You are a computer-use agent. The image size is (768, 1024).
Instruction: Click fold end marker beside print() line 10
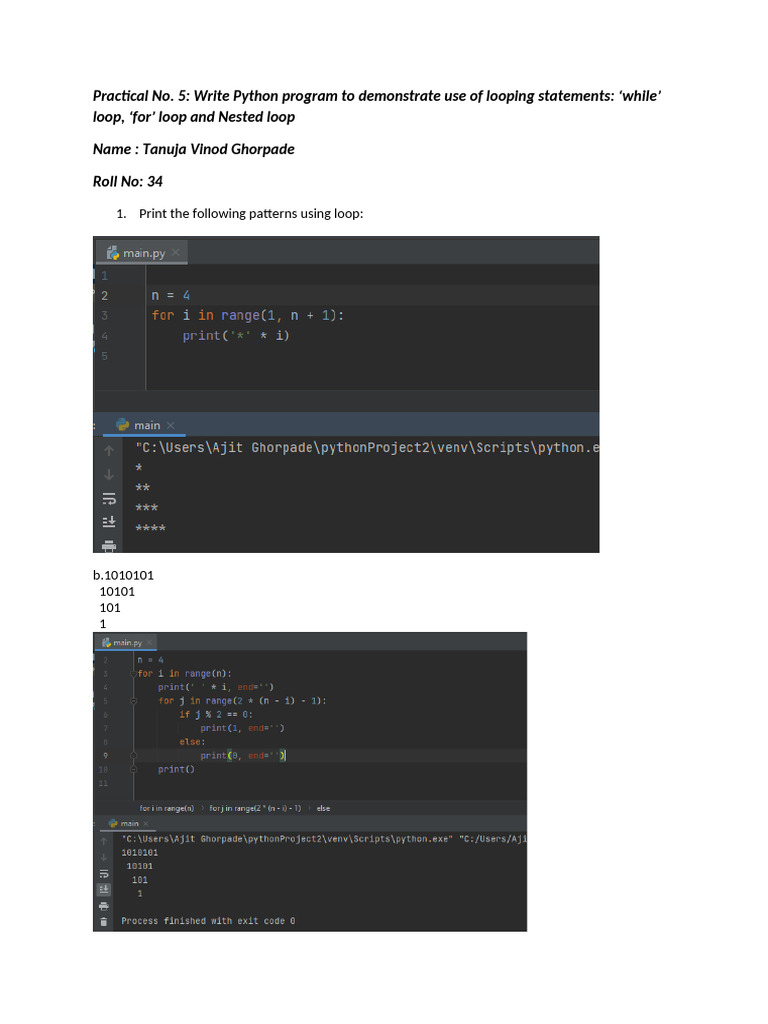pos(133,770)
